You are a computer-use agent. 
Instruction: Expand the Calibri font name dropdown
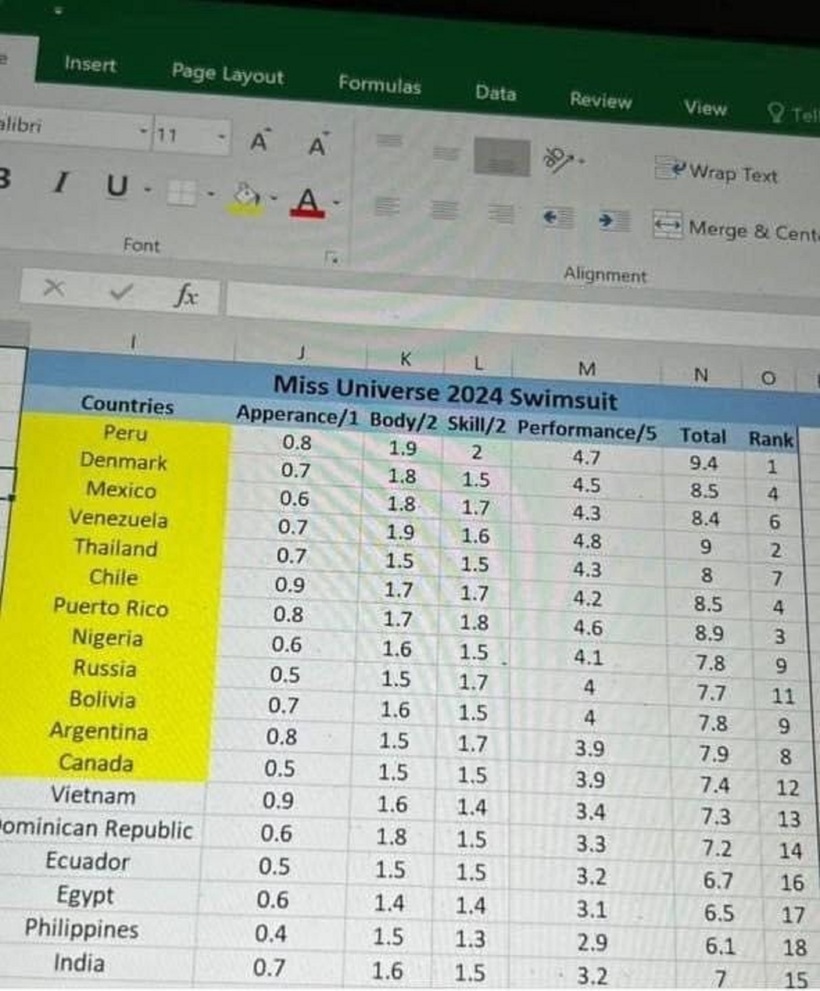(144, 132)
